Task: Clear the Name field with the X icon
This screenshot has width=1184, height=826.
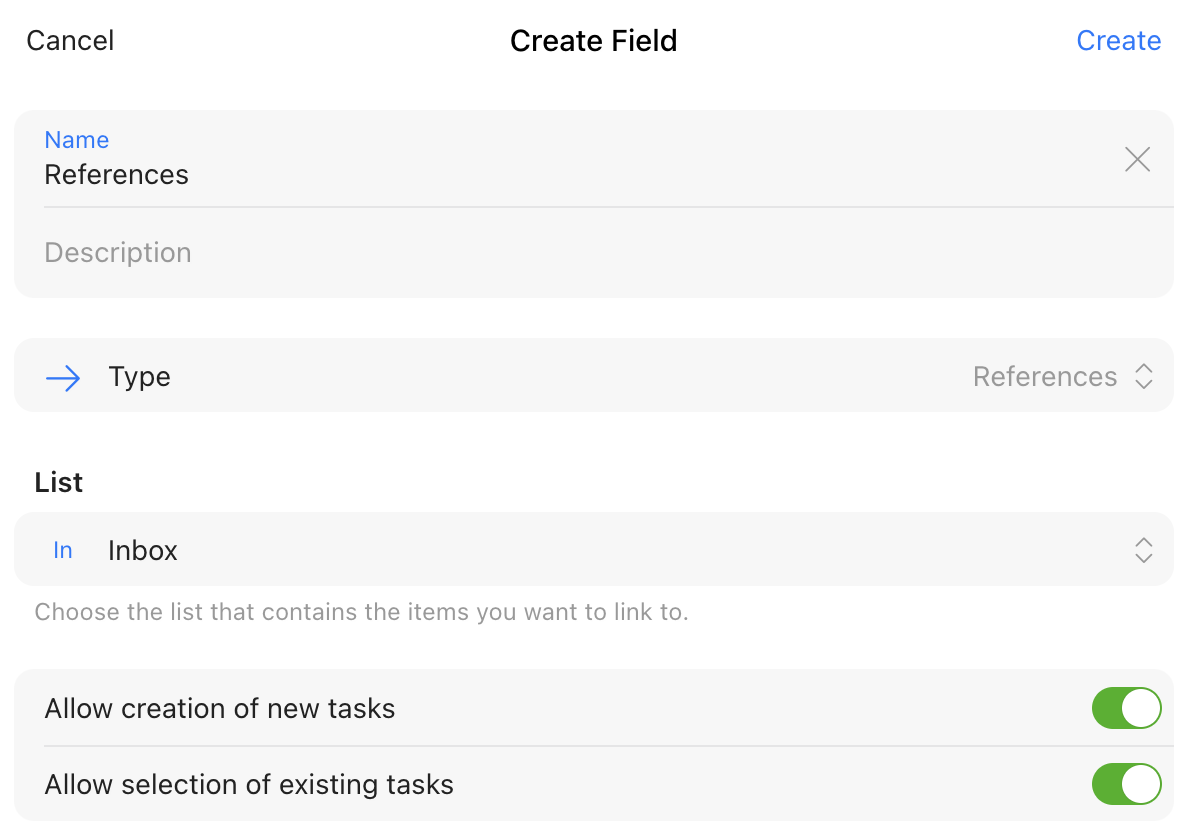Action: coord(1137,160)
